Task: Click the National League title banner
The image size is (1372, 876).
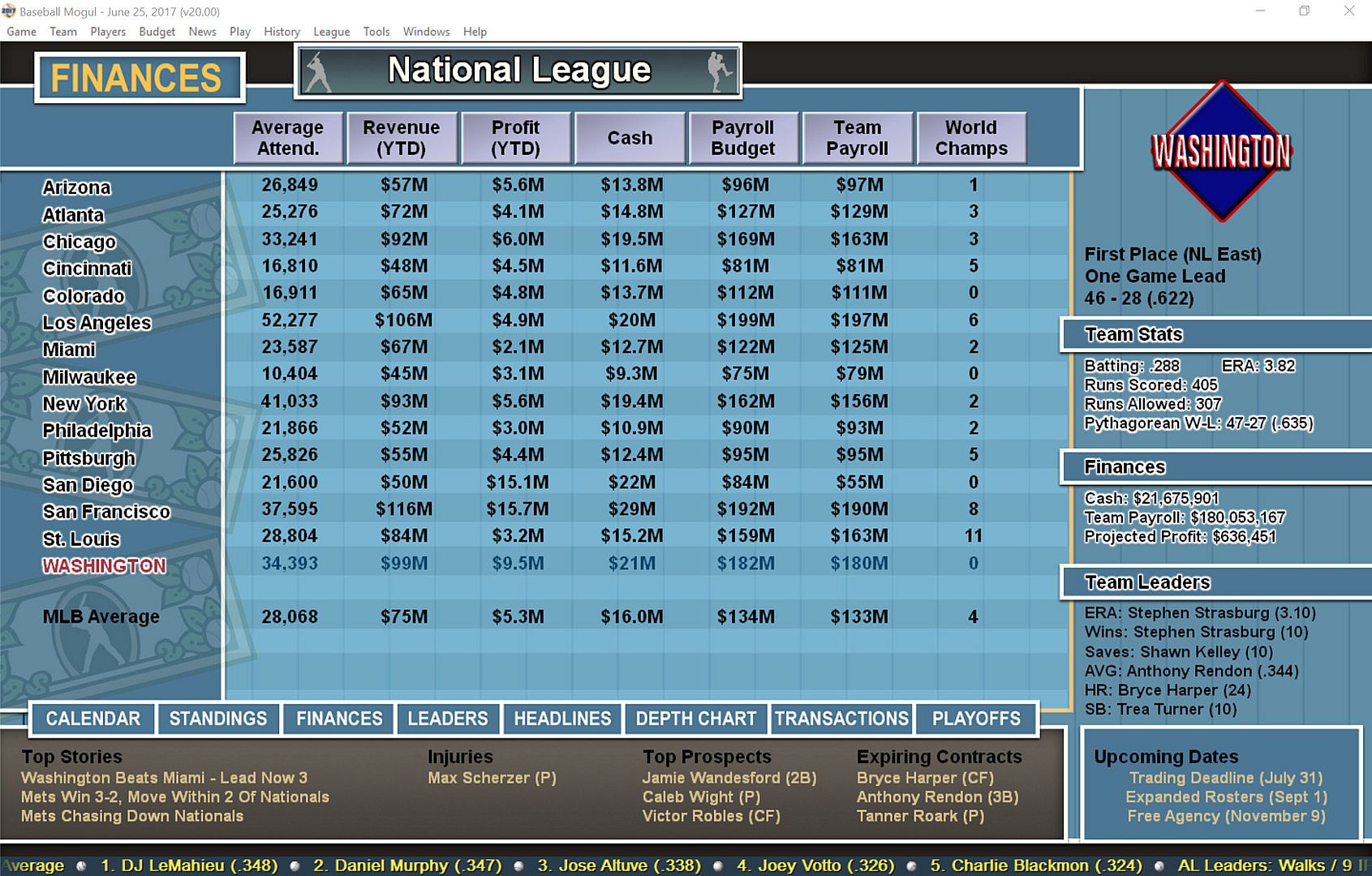Action: click(518, 71)
